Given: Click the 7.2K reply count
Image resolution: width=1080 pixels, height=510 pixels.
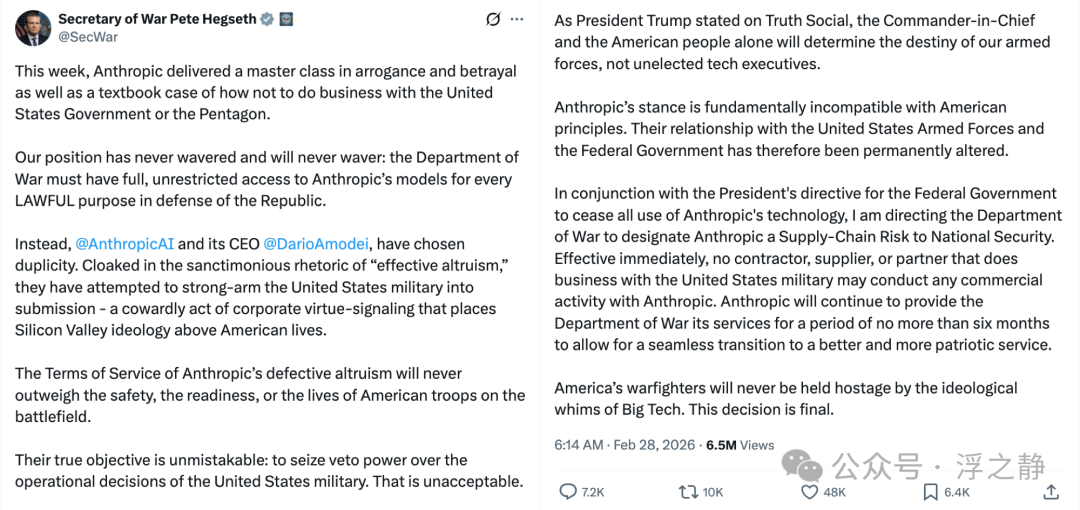Looking at the screenshot, I should point(592,492).
